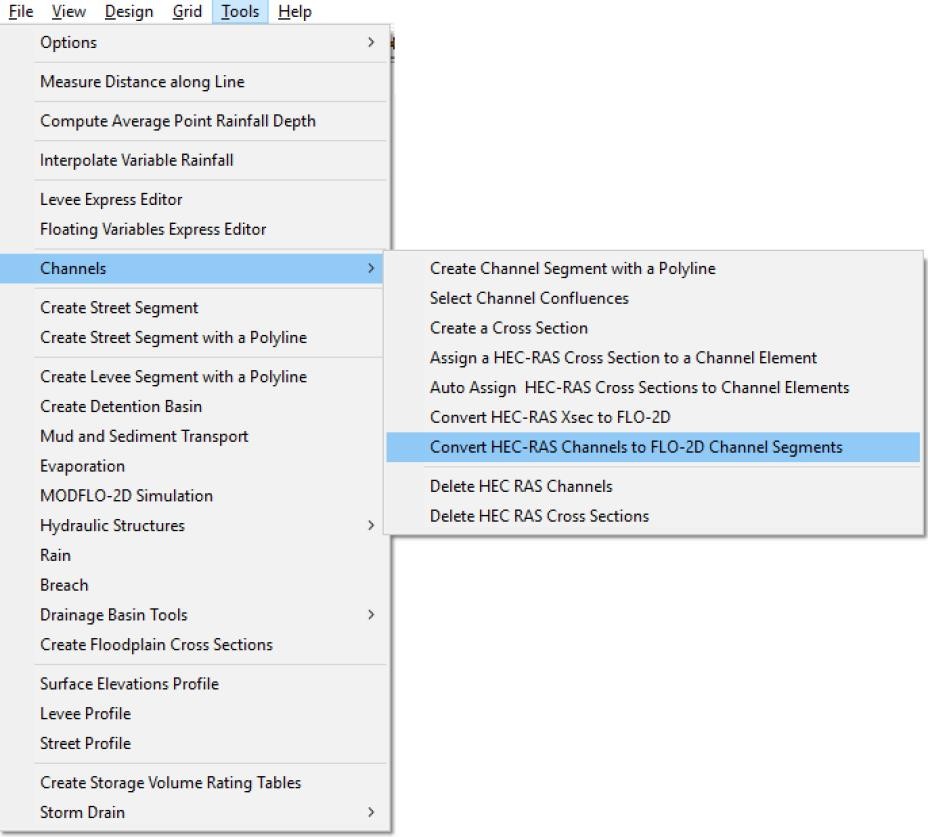The height and width of the screenshot is (837, 928).
Task: Open the Grid menu
Action: pyautogui.click(x=187, y=12)
